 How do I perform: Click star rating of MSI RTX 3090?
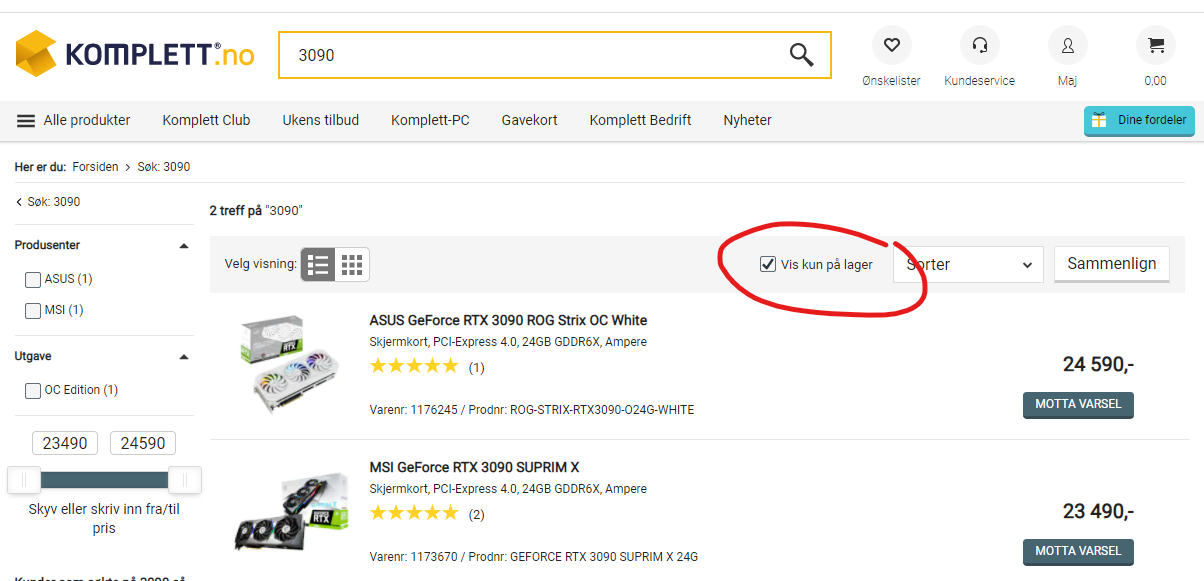click(413, 513)
